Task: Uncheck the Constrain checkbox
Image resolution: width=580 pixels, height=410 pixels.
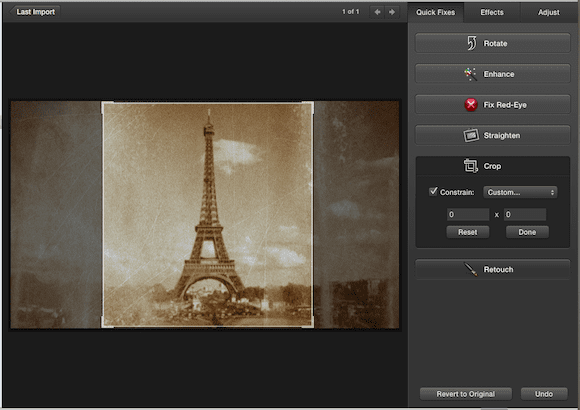Action: pyautogui.click(x=433, y=191)
